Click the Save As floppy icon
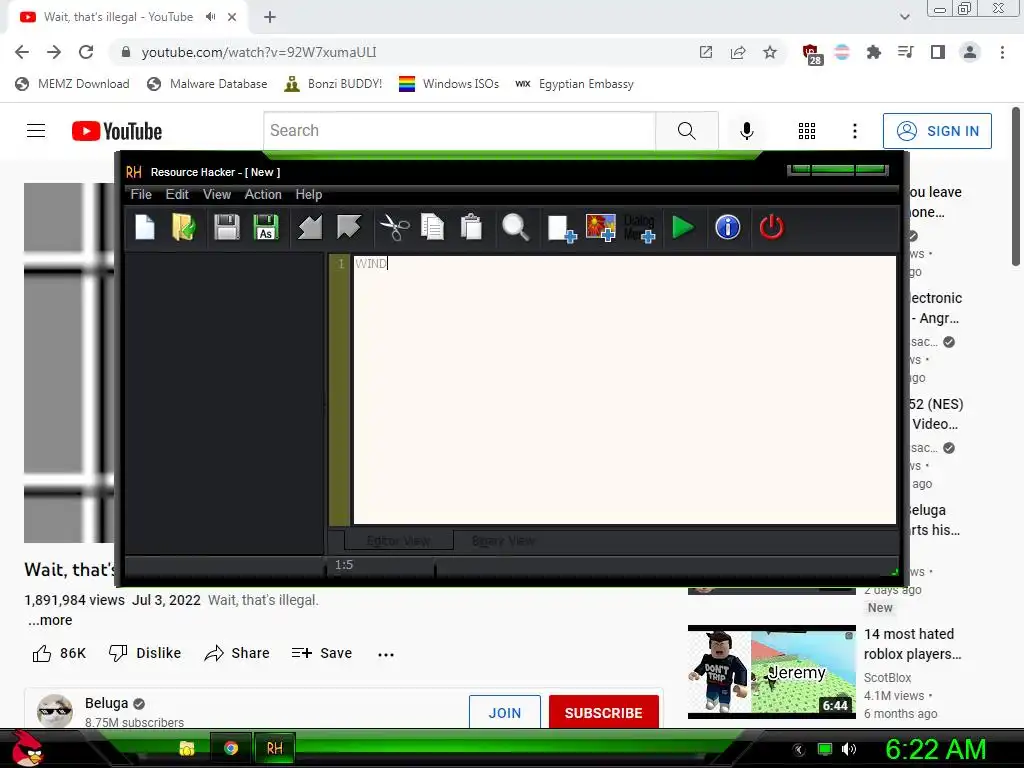This screenshot has height=768, width=1024. (x=266, y=228)
